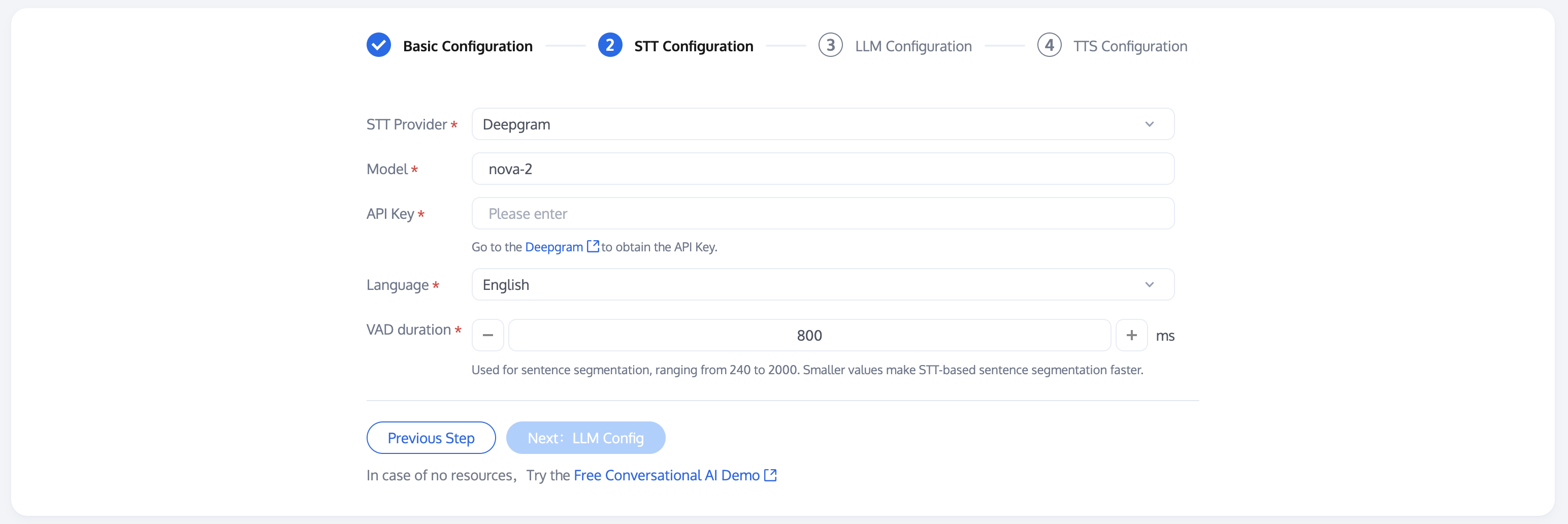1568x524 pixels.
Task: Click the step 4 circle icon
Action: 1049,45
